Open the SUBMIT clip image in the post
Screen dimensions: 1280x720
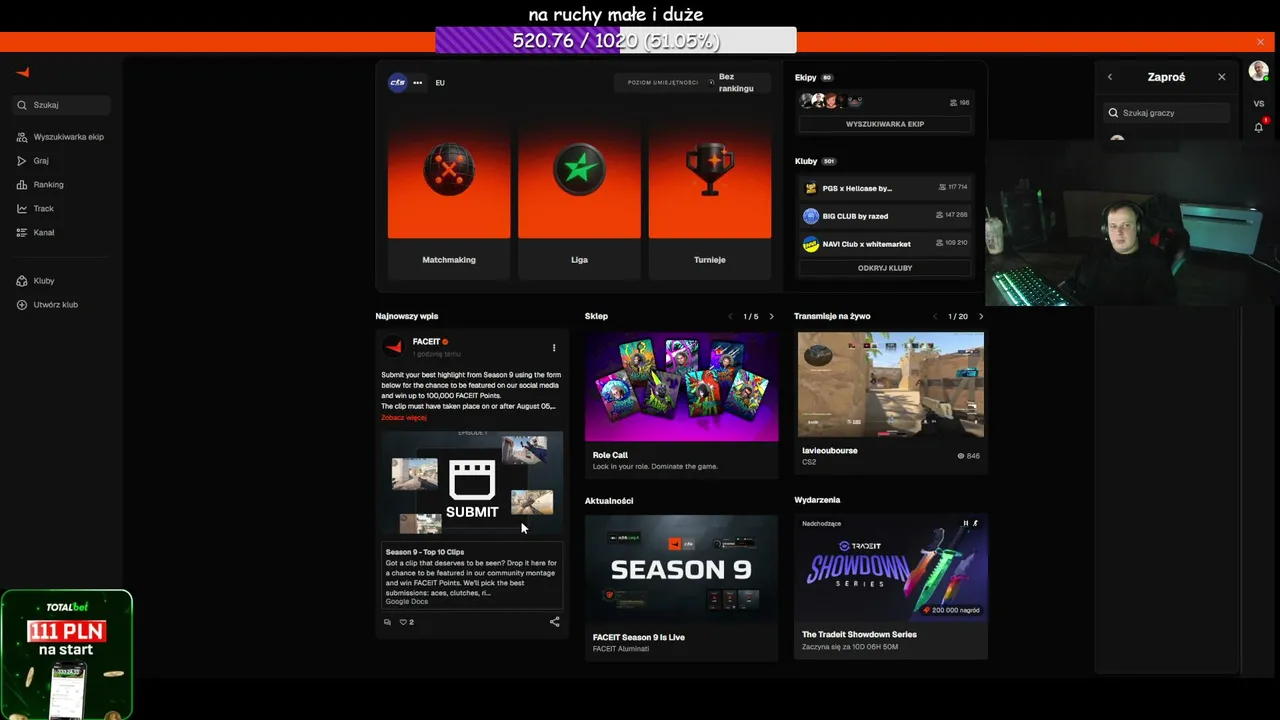472,483
